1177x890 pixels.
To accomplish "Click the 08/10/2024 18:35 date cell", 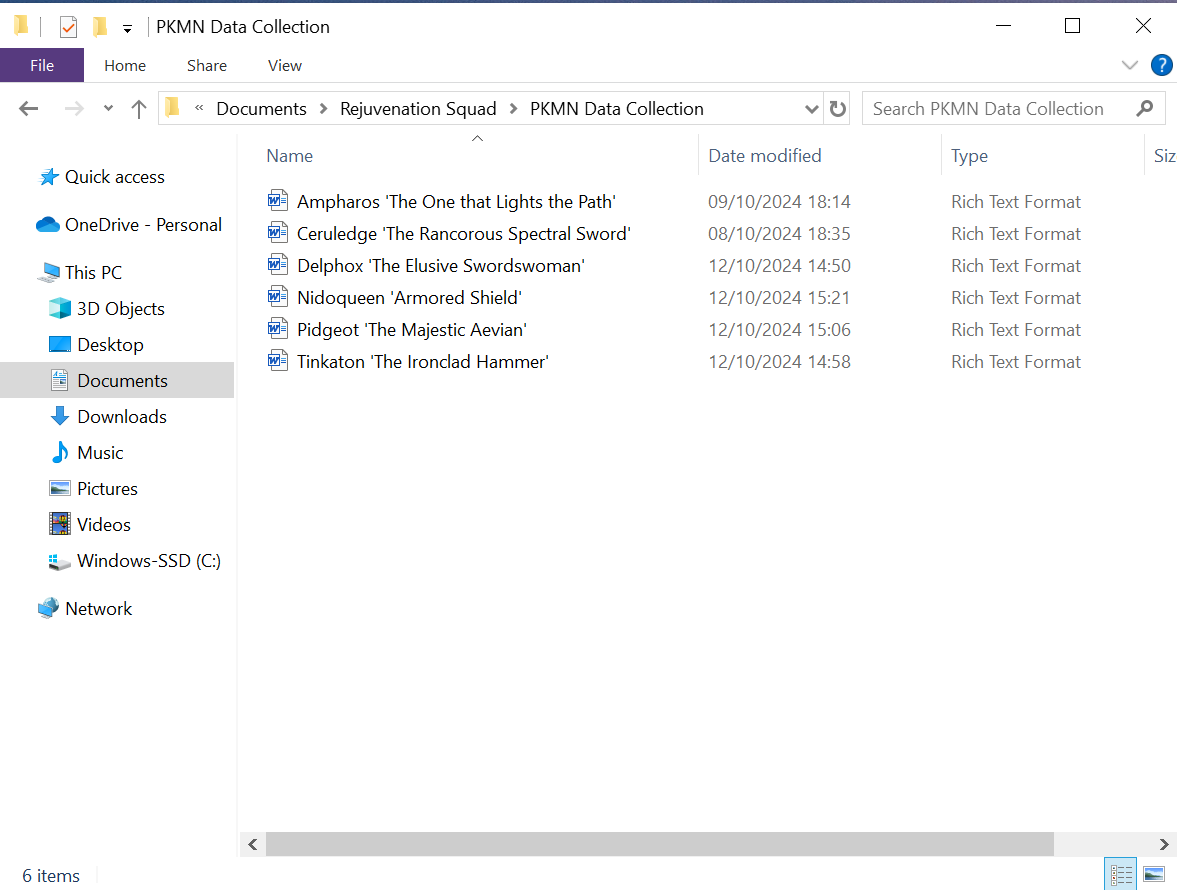I will 779,234.
